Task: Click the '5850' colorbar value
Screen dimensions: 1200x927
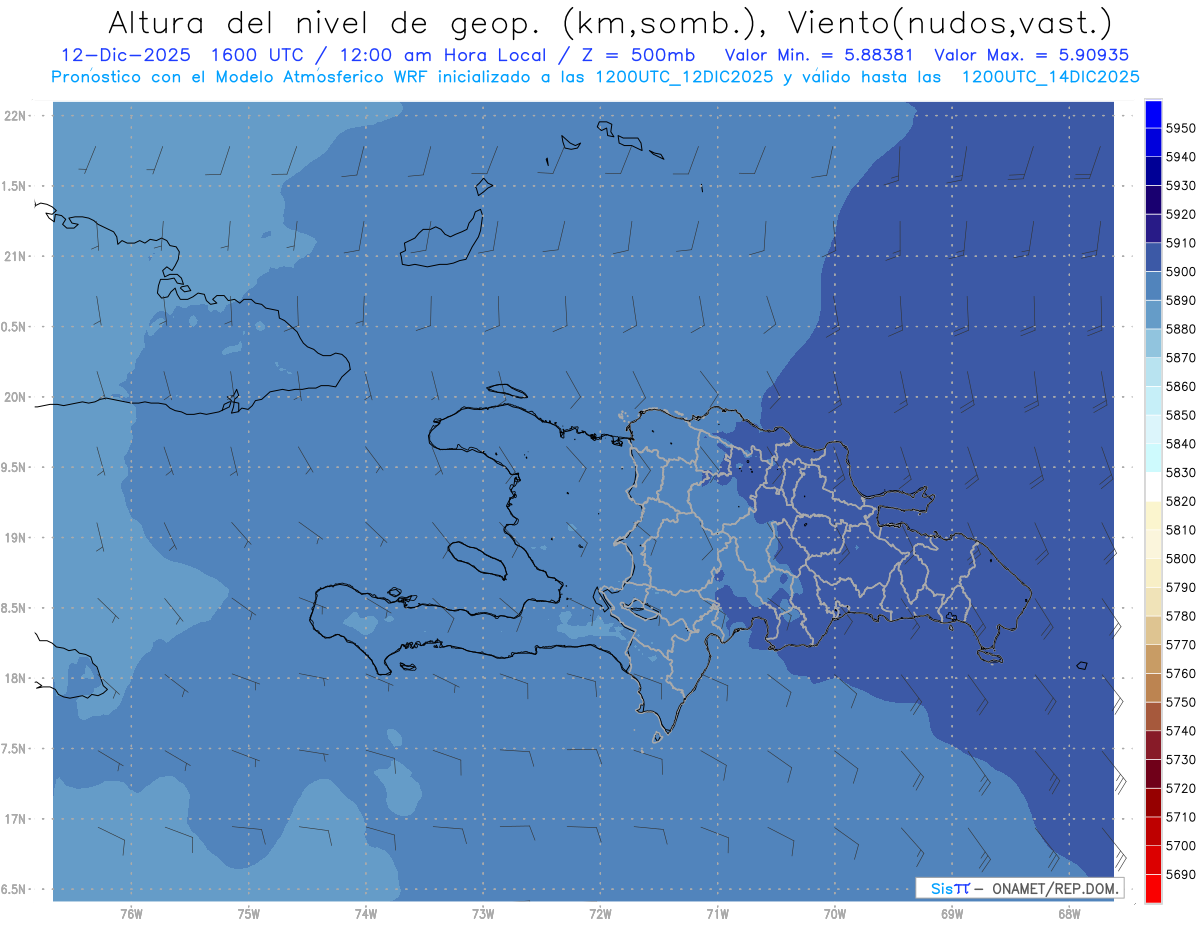Action: click(1181, 415)
